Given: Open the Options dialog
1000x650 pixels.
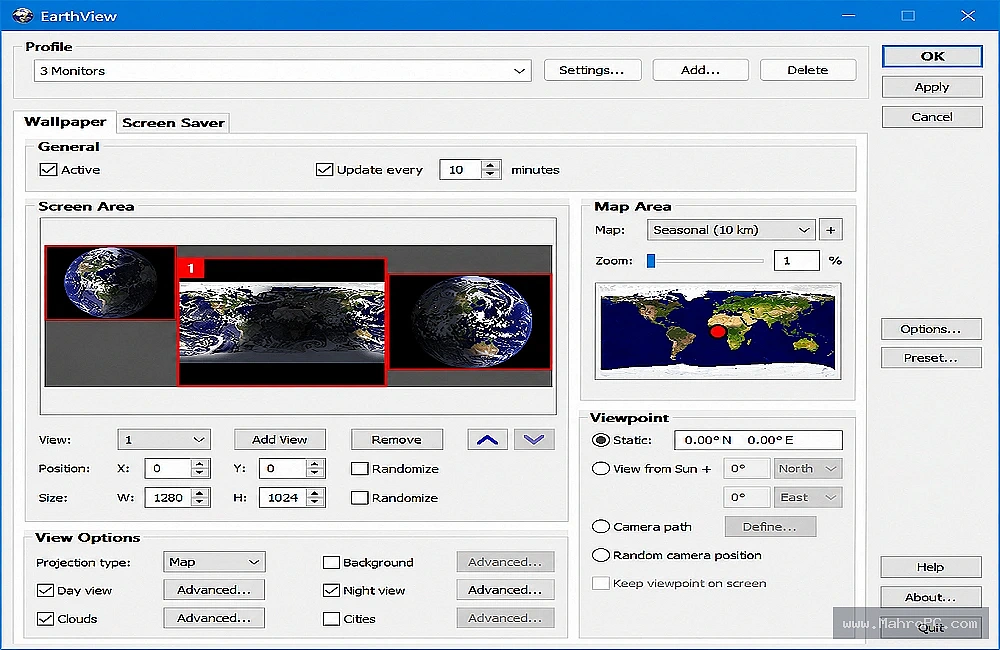Looking at the screenshot, I should pos(931,329).
